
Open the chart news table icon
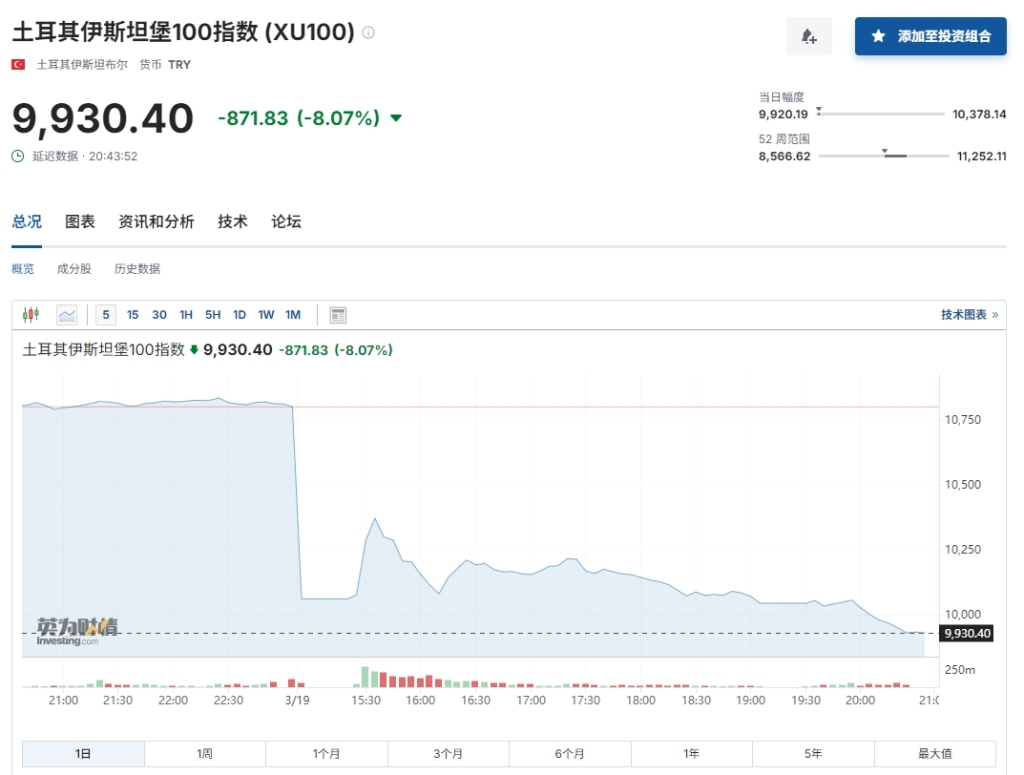[x=338, y=315]
